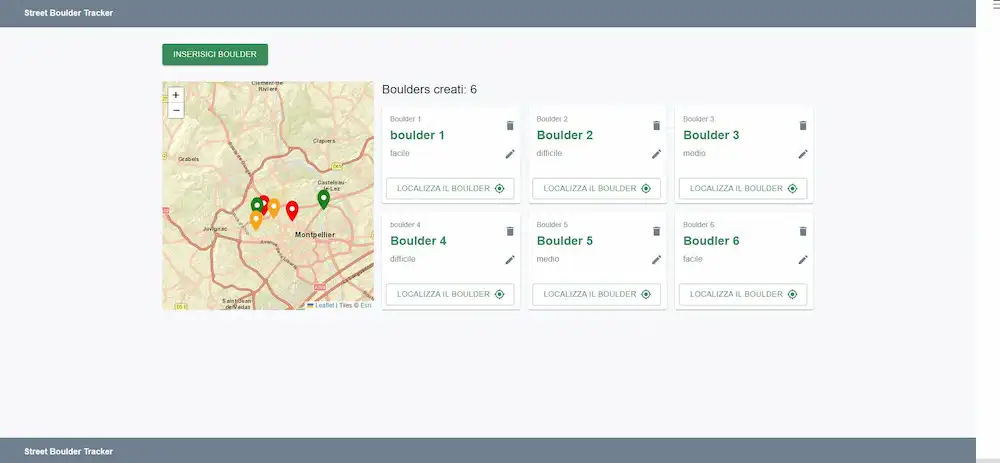Click the Street Boulder Tracker header title

click(69, 13)
